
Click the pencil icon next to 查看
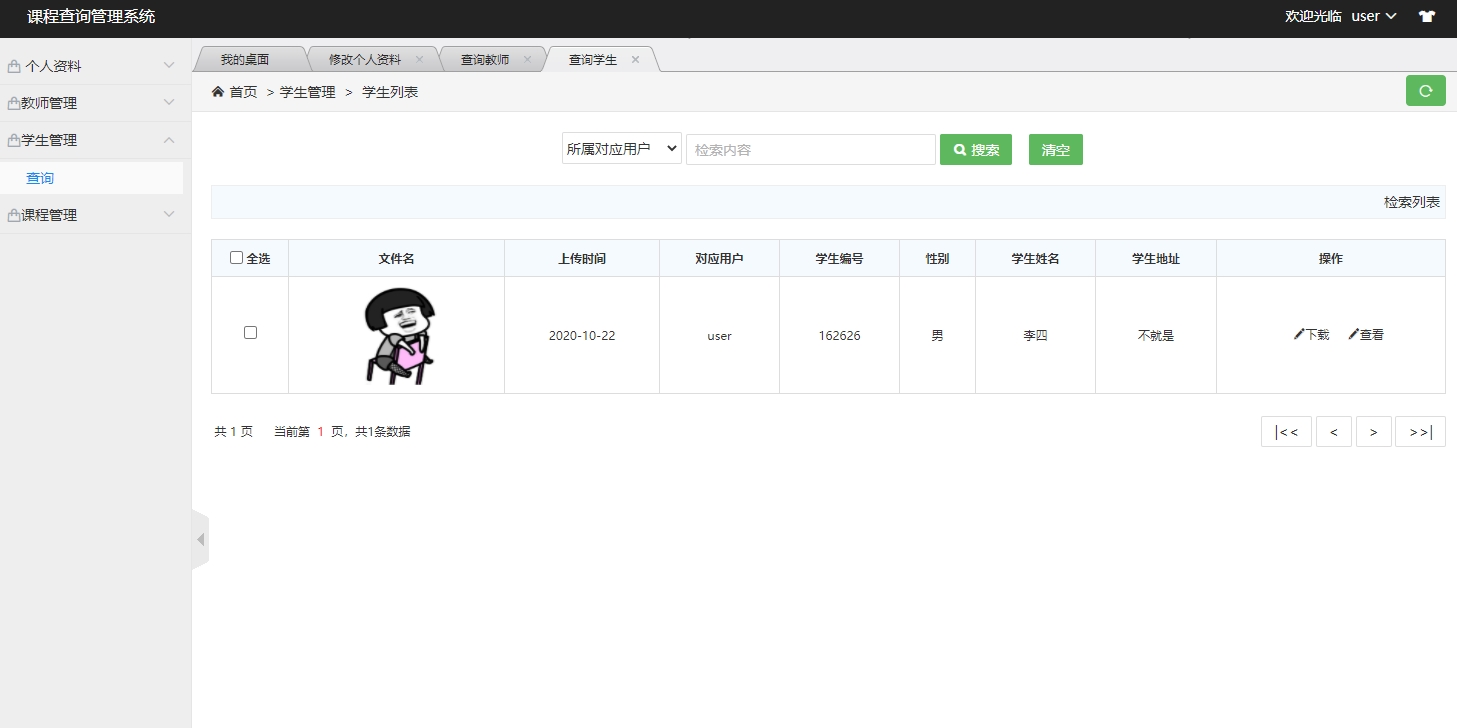pos(1353,335)
